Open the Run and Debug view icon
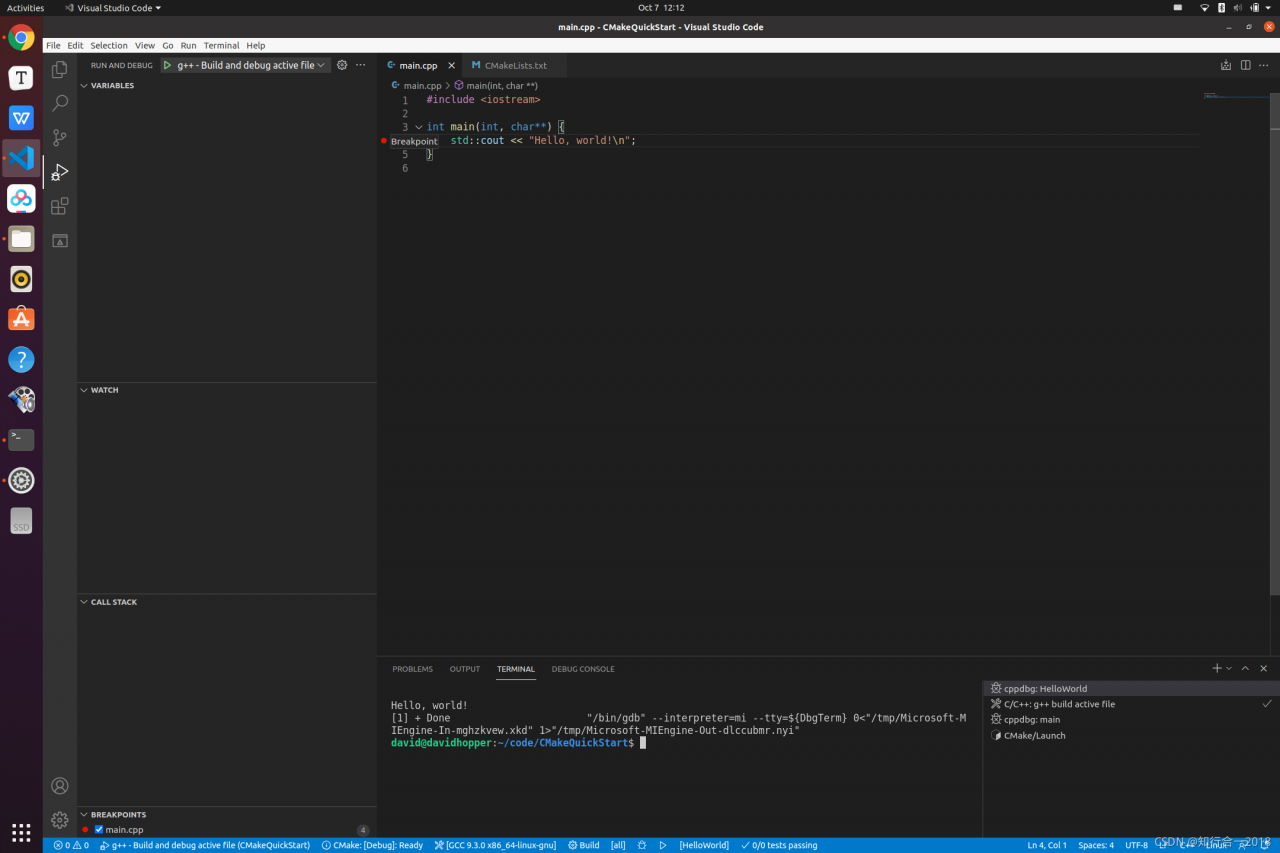Screen dimensions: 1280x853 [x=60, y=171]
